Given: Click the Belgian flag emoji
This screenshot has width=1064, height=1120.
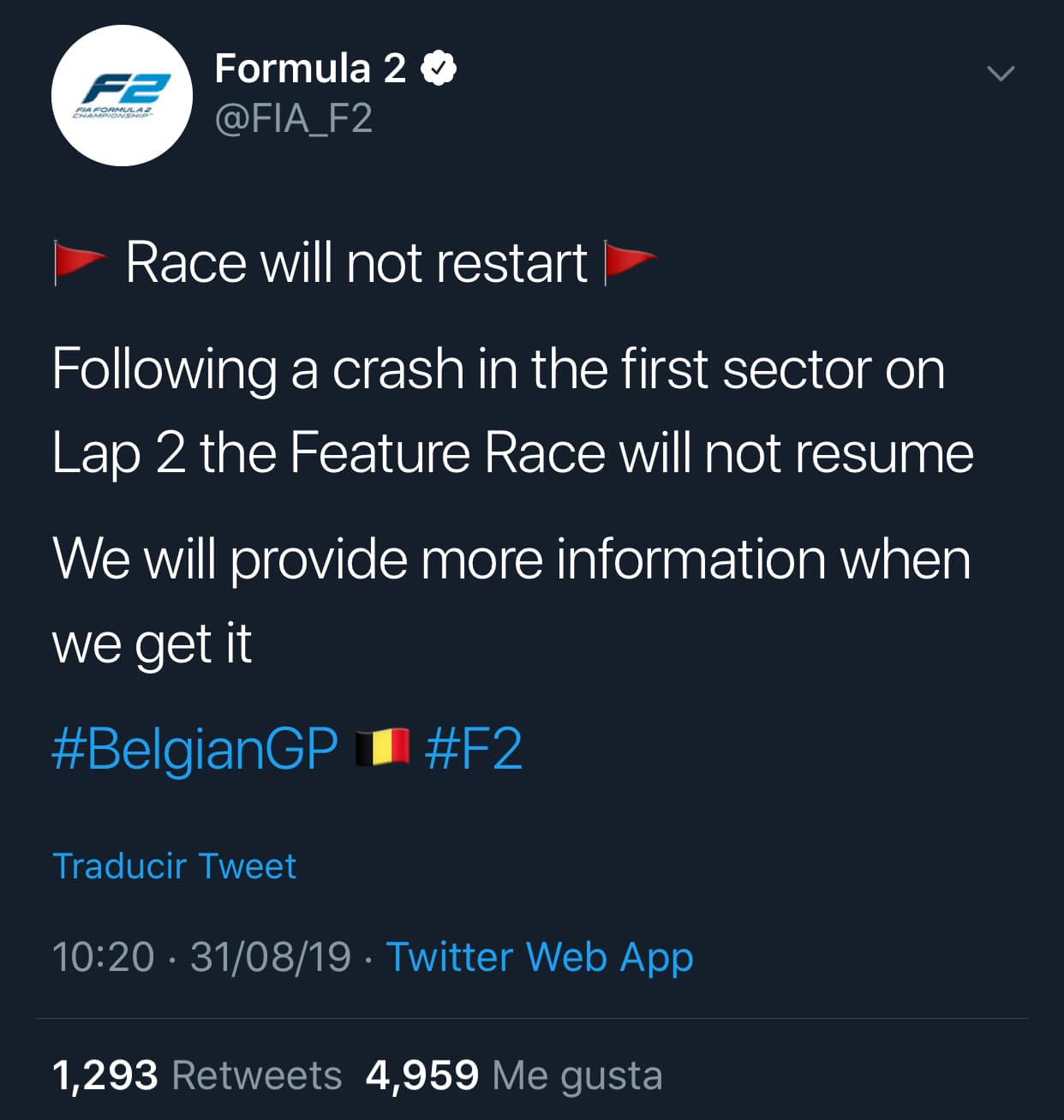Looking at the screenshot, I should point(382,747).
